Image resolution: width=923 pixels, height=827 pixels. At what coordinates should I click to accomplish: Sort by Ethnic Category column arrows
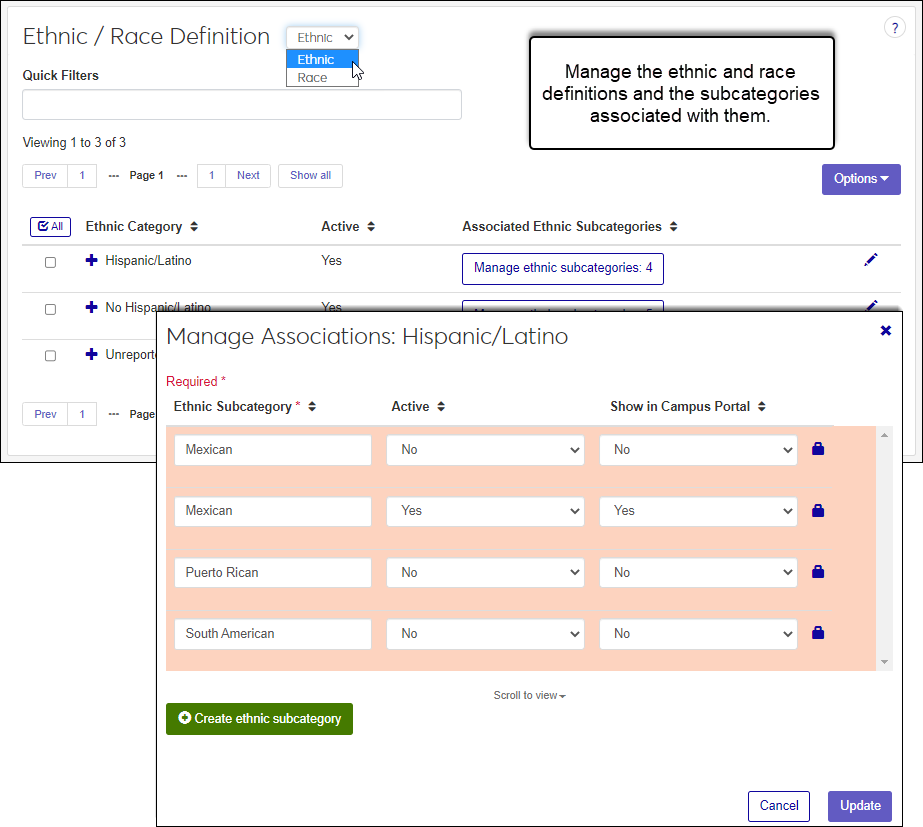point(194,227)
